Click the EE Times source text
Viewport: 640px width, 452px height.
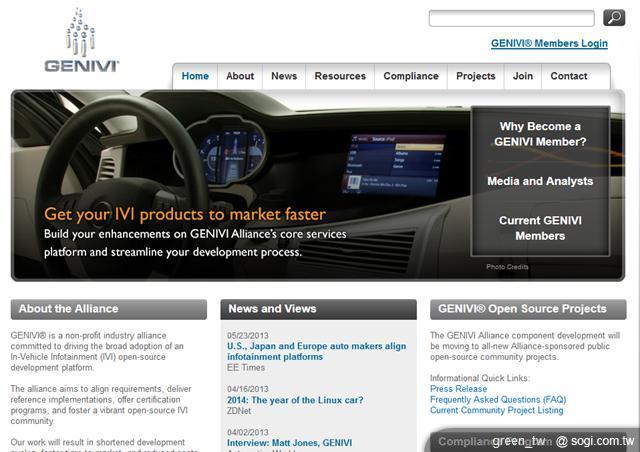coord(246,367)
